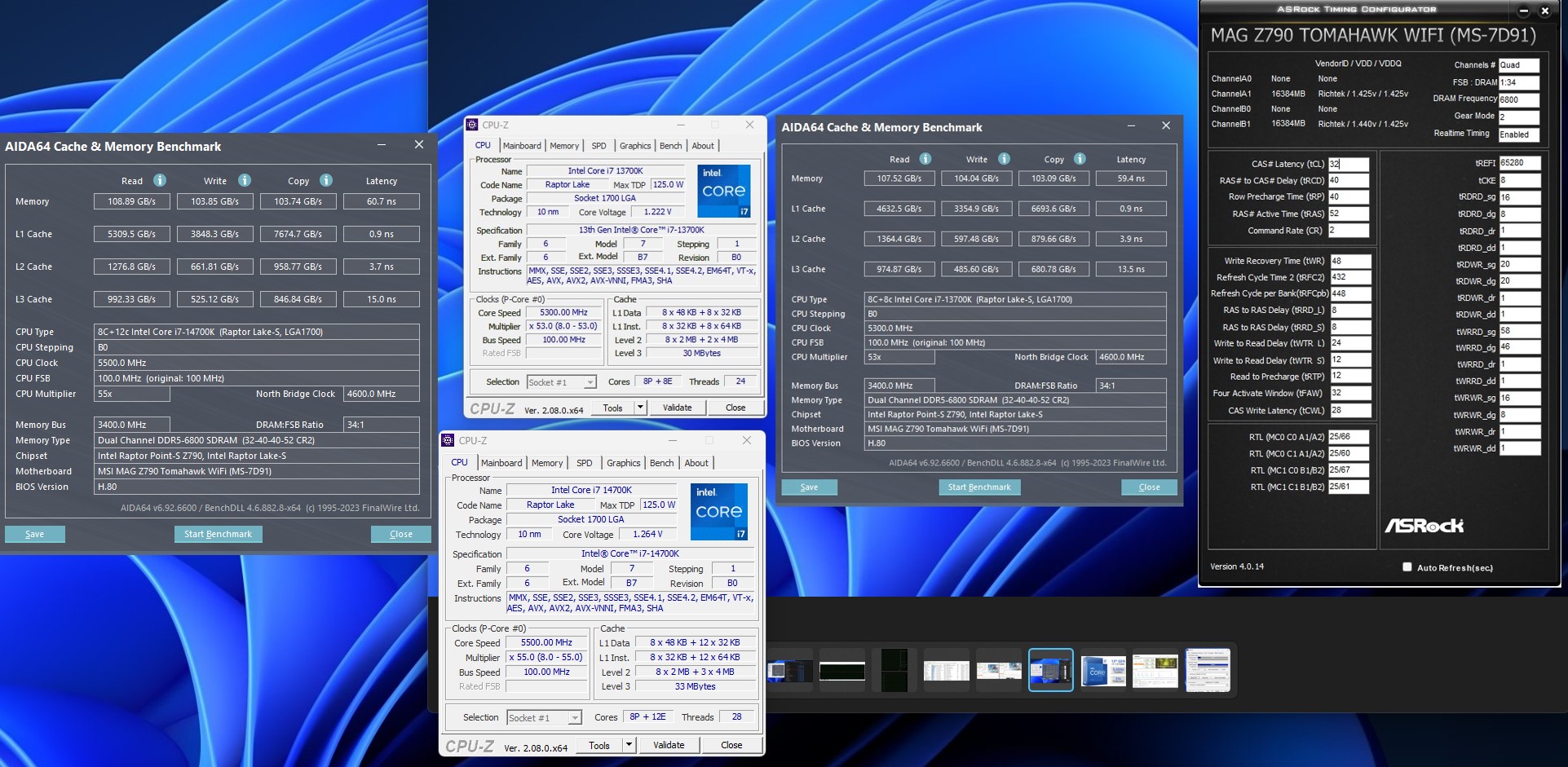Enable the Auto Refresh(sec) checkbox
Image resolution: width=1568 pixels, height=767 pixels.
point(1407,567)
